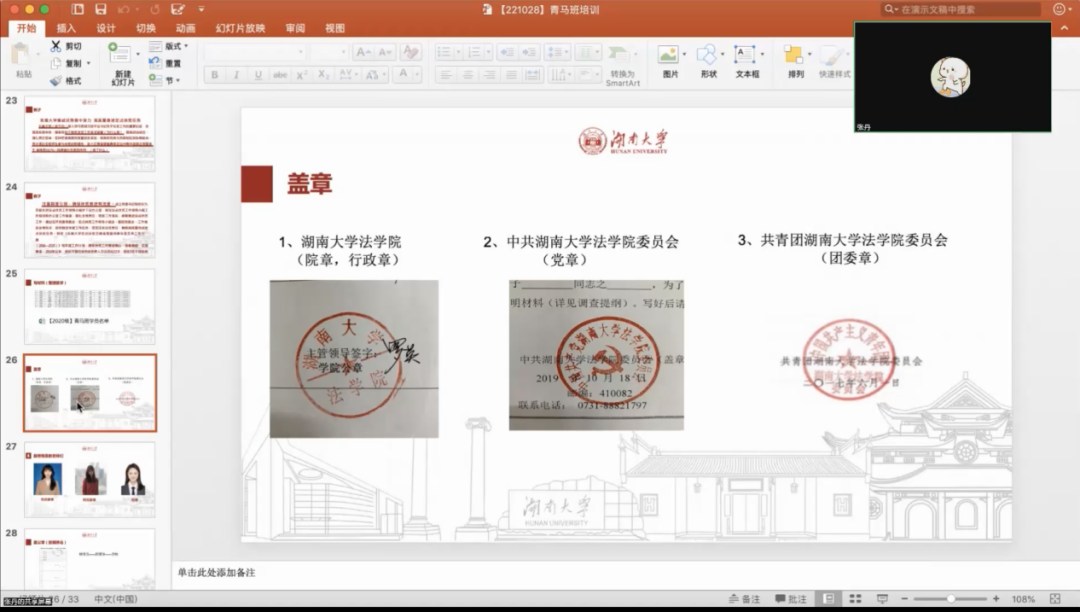Viewport: 1080px width, 612px height.
Task: Select the Format Painter (格式) brush
Action: pos(56,81)
